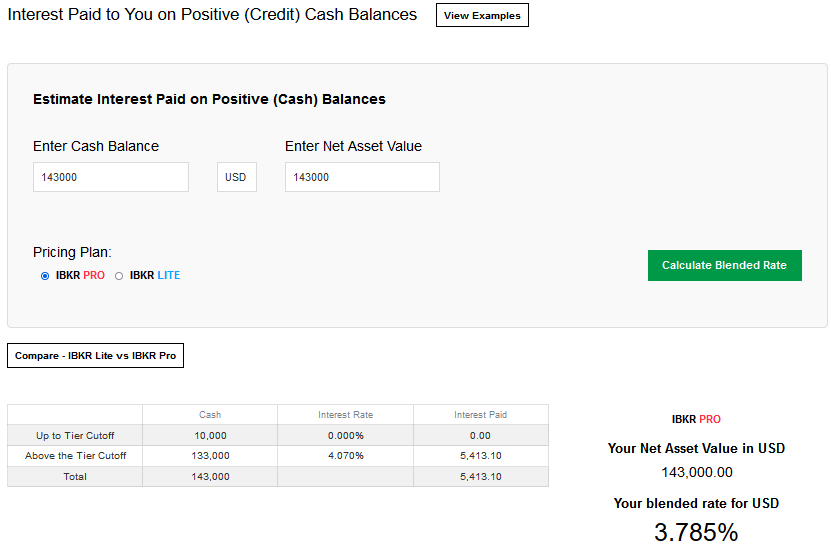
Task: Click the 10,000 cash cell
Action: coord(210,436)
